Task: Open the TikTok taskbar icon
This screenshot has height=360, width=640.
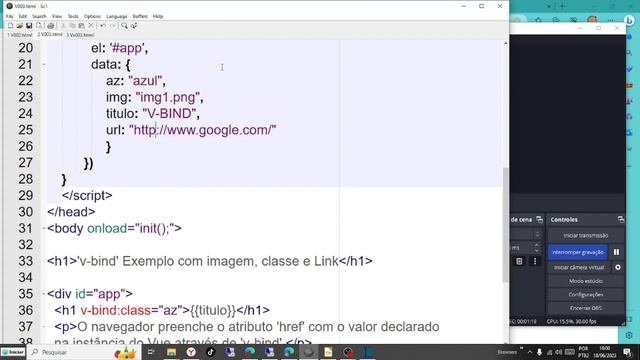Action: (x=211, y=352)
